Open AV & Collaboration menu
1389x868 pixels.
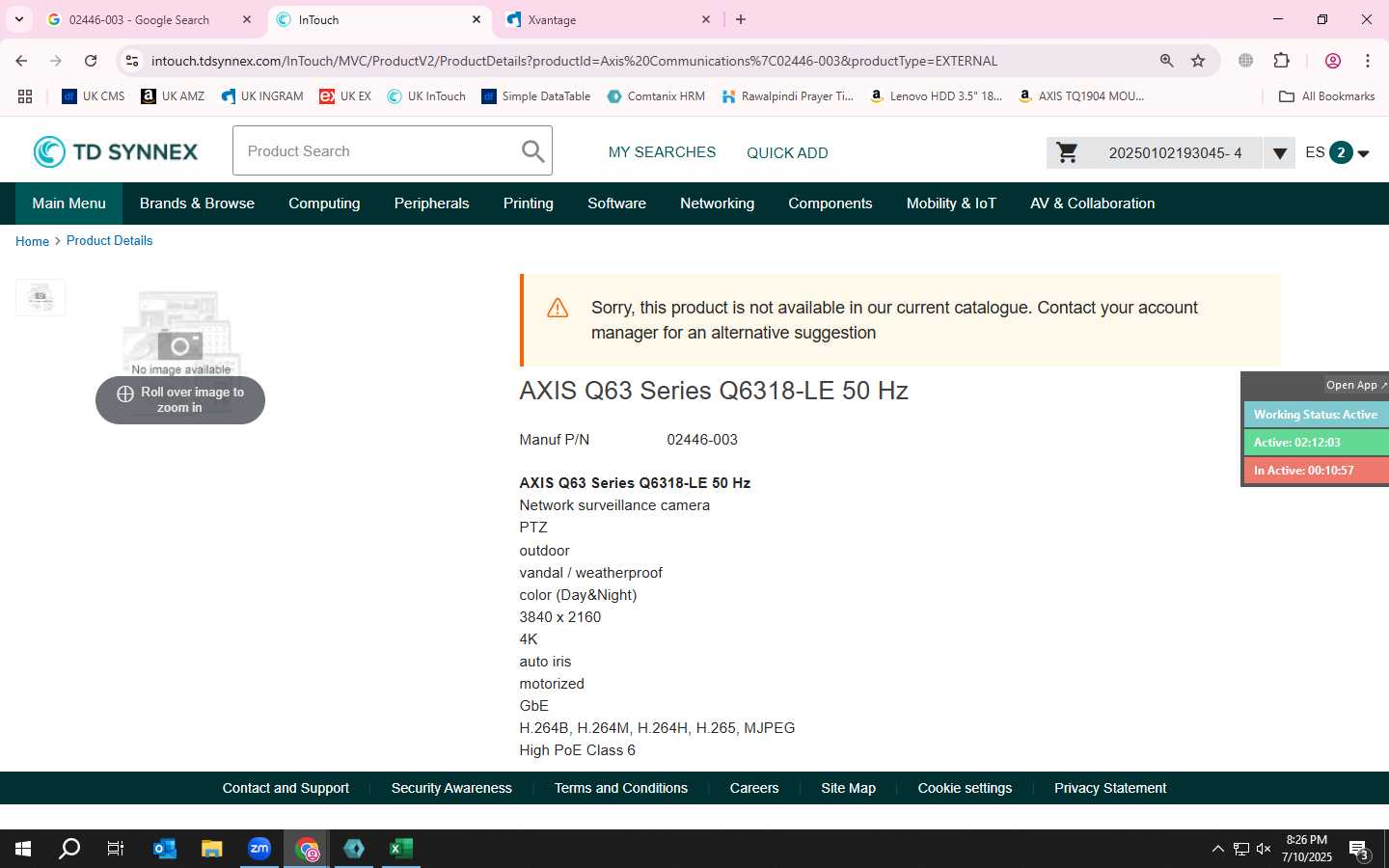1092,203
